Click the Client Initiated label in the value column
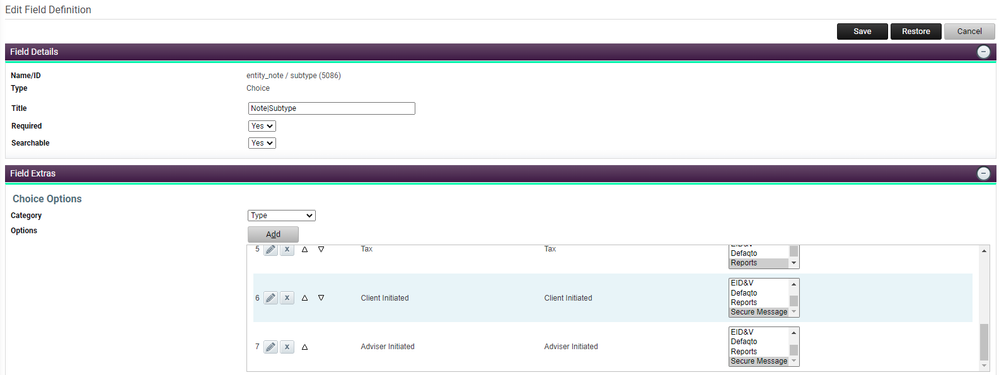The image size is (999, 375). click(x=568, y=298)
